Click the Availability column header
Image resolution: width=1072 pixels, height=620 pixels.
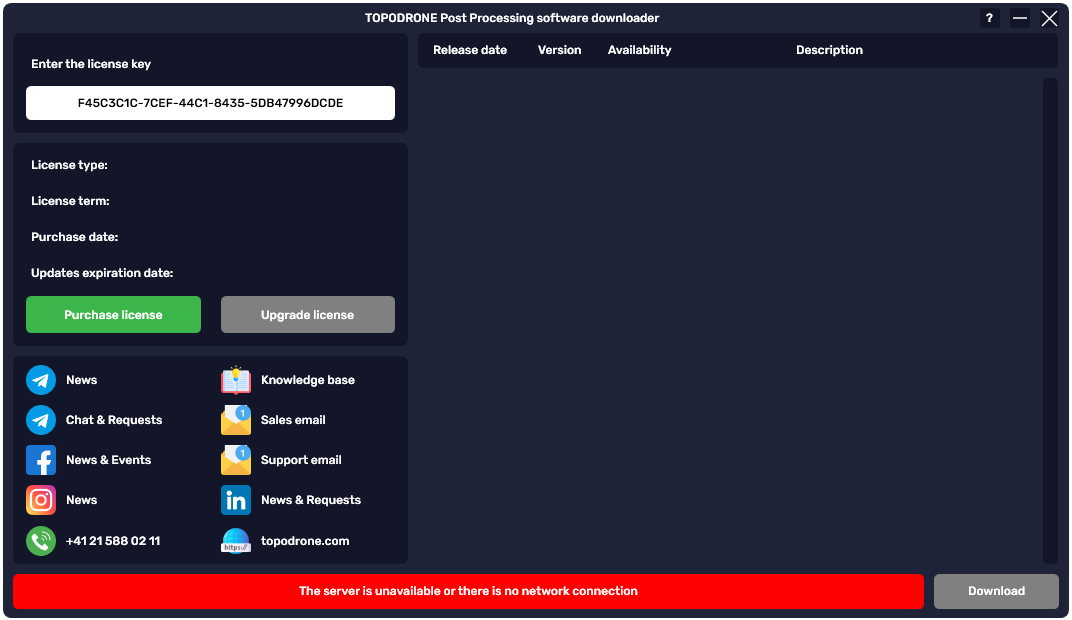tap(639, 50)
